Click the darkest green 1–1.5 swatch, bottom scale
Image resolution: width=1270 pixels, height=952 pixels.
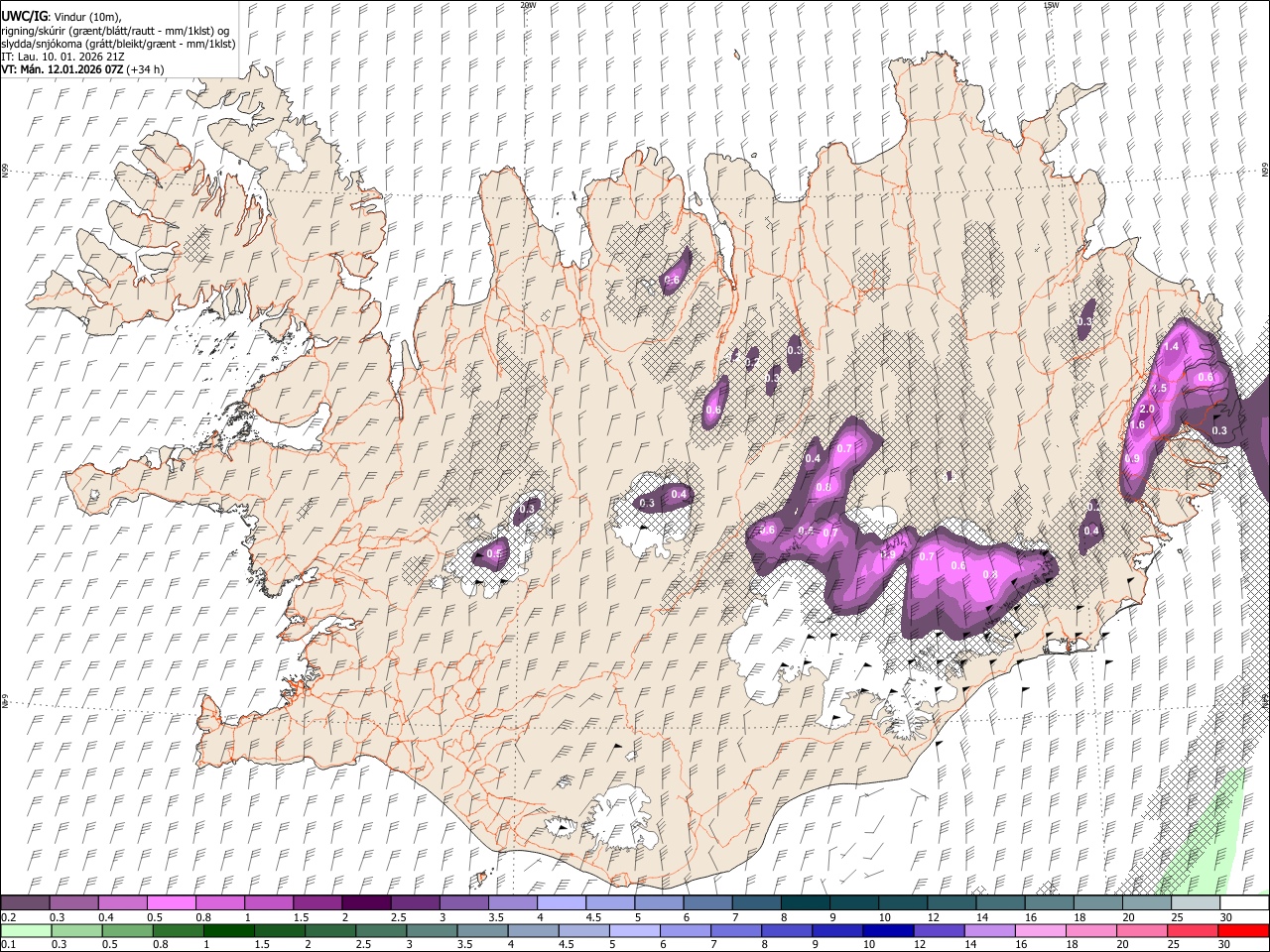click(x=228, y=930)
